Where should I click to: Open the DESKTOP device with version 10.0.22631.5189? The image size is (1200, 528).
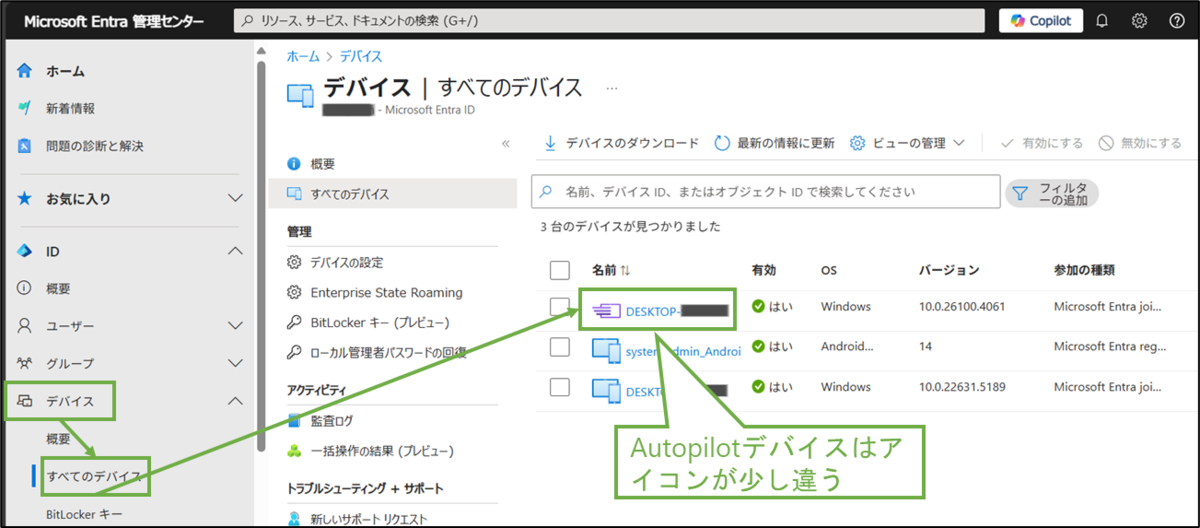tap(675, 392)
